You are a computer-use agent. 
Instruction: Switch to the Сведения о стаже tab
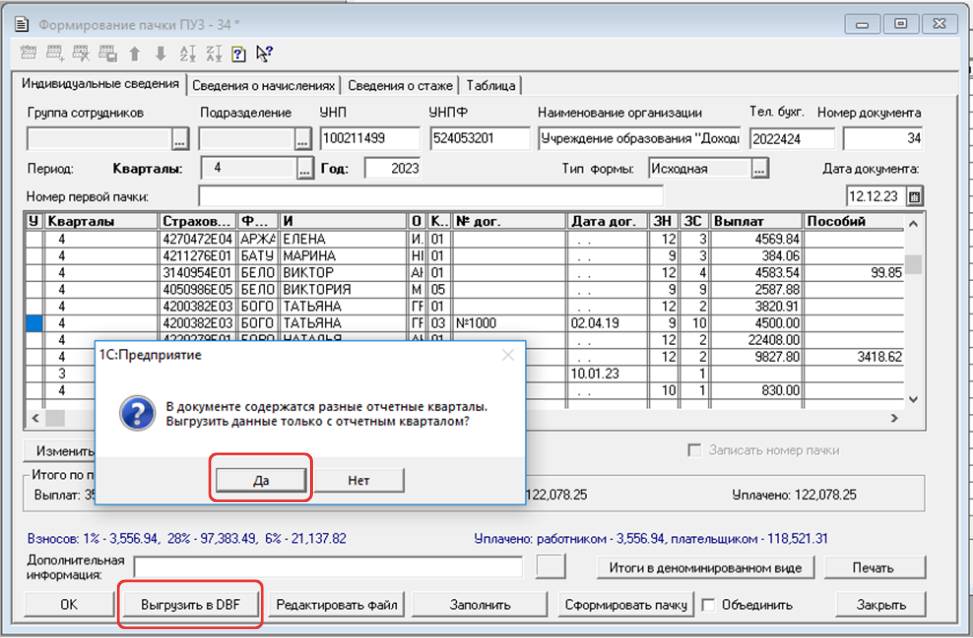[x=400, y=85]
